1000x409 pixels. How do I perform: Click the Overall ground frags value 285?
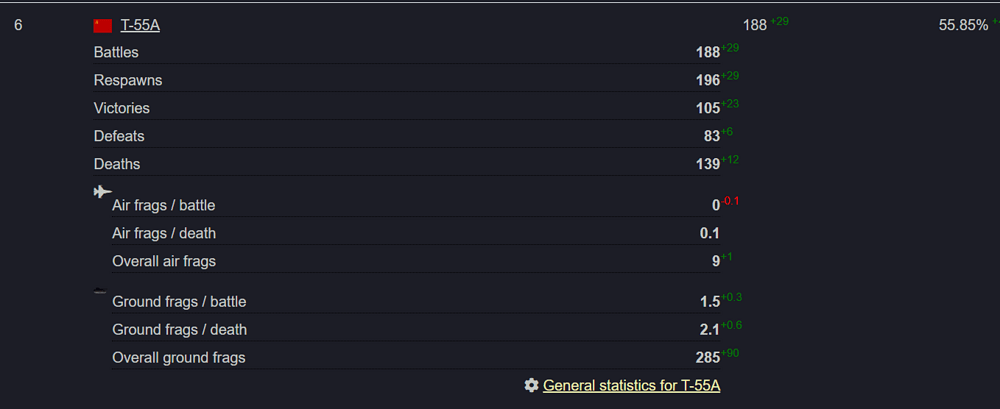(708, 358)
